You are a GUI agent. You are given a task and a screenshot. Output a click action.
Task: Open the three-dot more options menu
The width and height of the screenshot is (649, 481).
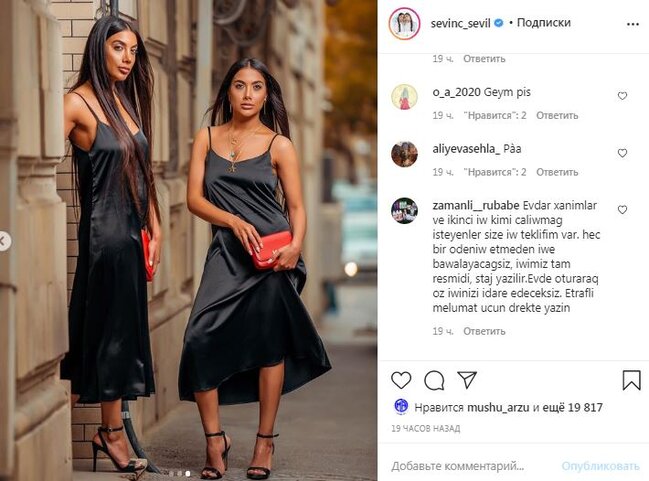pos(632,24)
